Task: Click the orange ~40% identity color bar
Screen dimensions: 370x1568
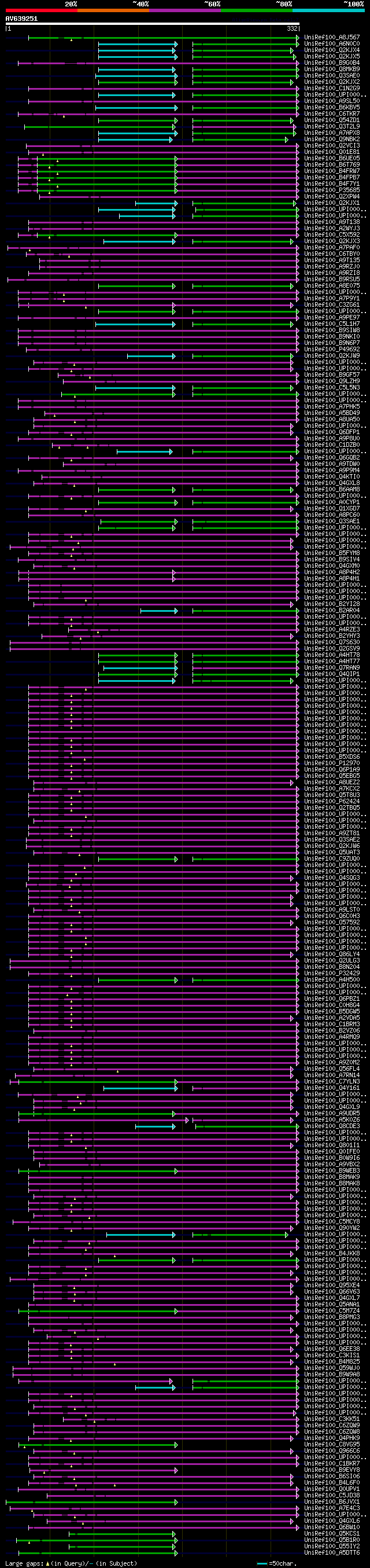Action: point(113,10)
